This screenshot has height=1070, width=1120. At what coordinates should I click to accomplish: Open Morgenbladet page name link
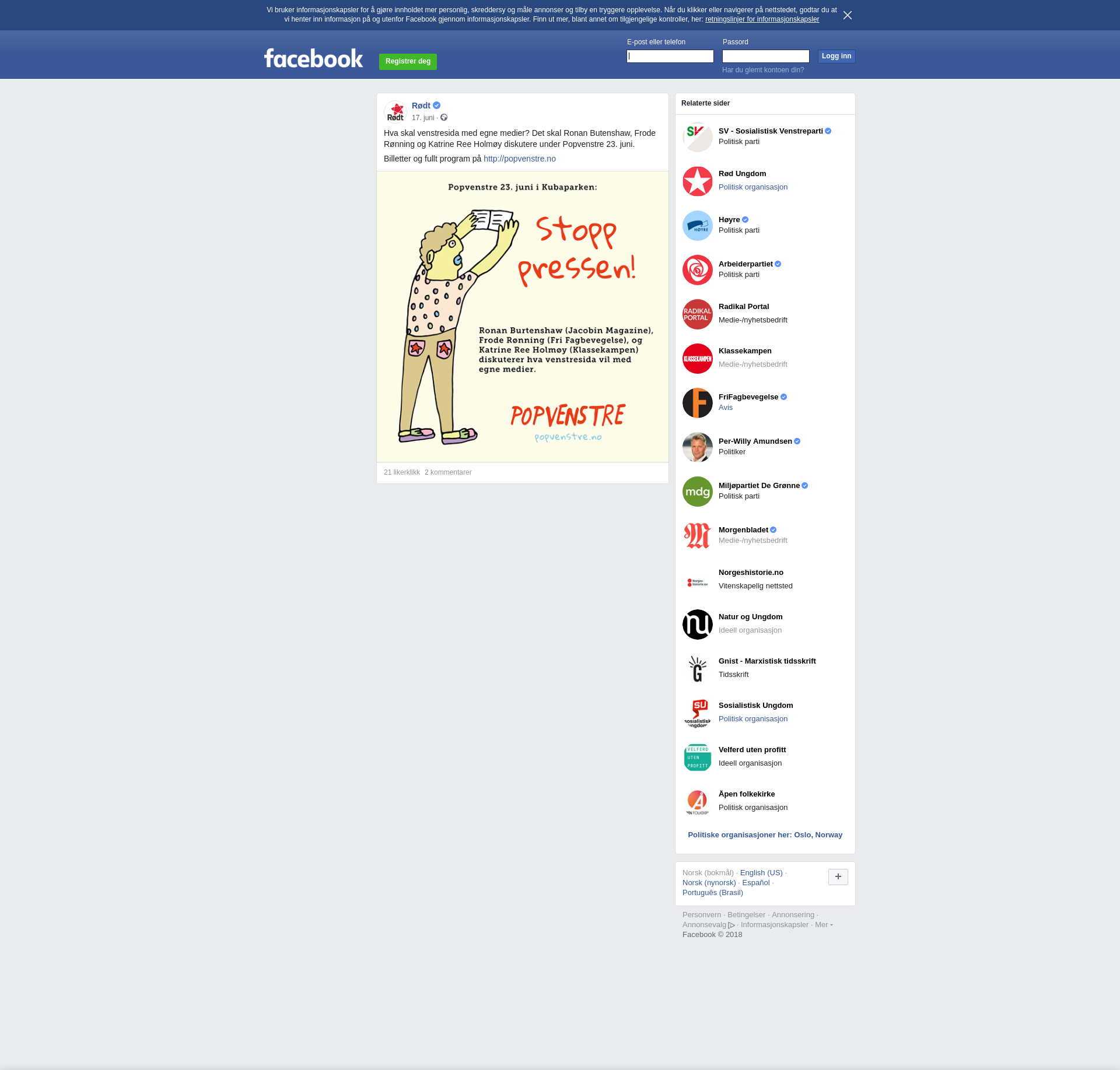[x=743, y=530]
